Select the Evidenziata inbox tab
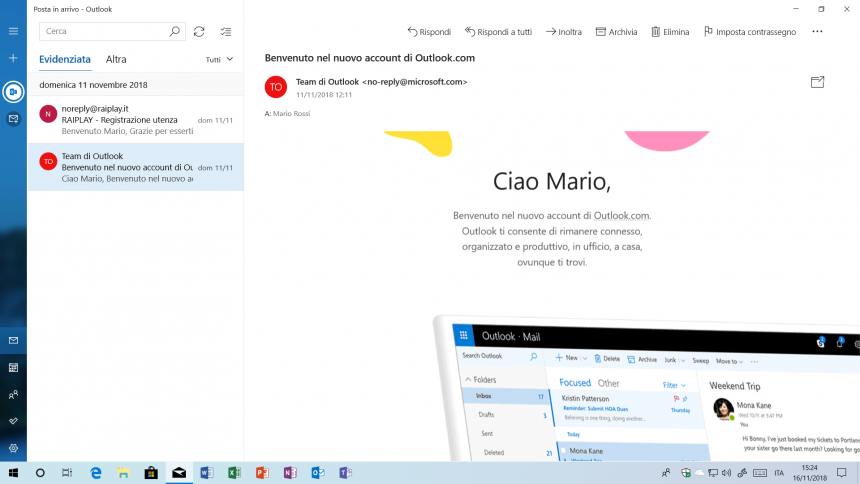The width and height of the screenshot is (860, 484). [x=65, y=59]
